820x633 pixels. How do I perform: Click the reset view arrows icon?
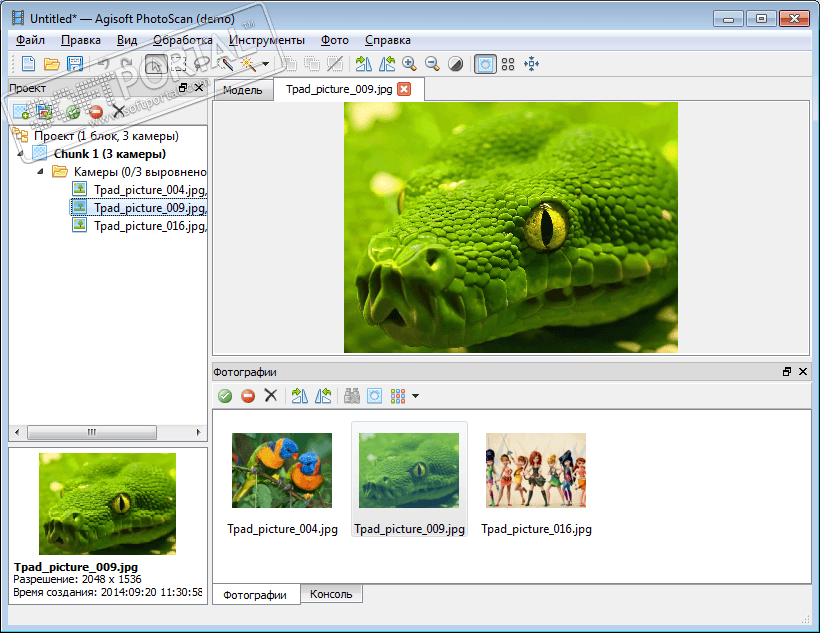tap(531, 64)
